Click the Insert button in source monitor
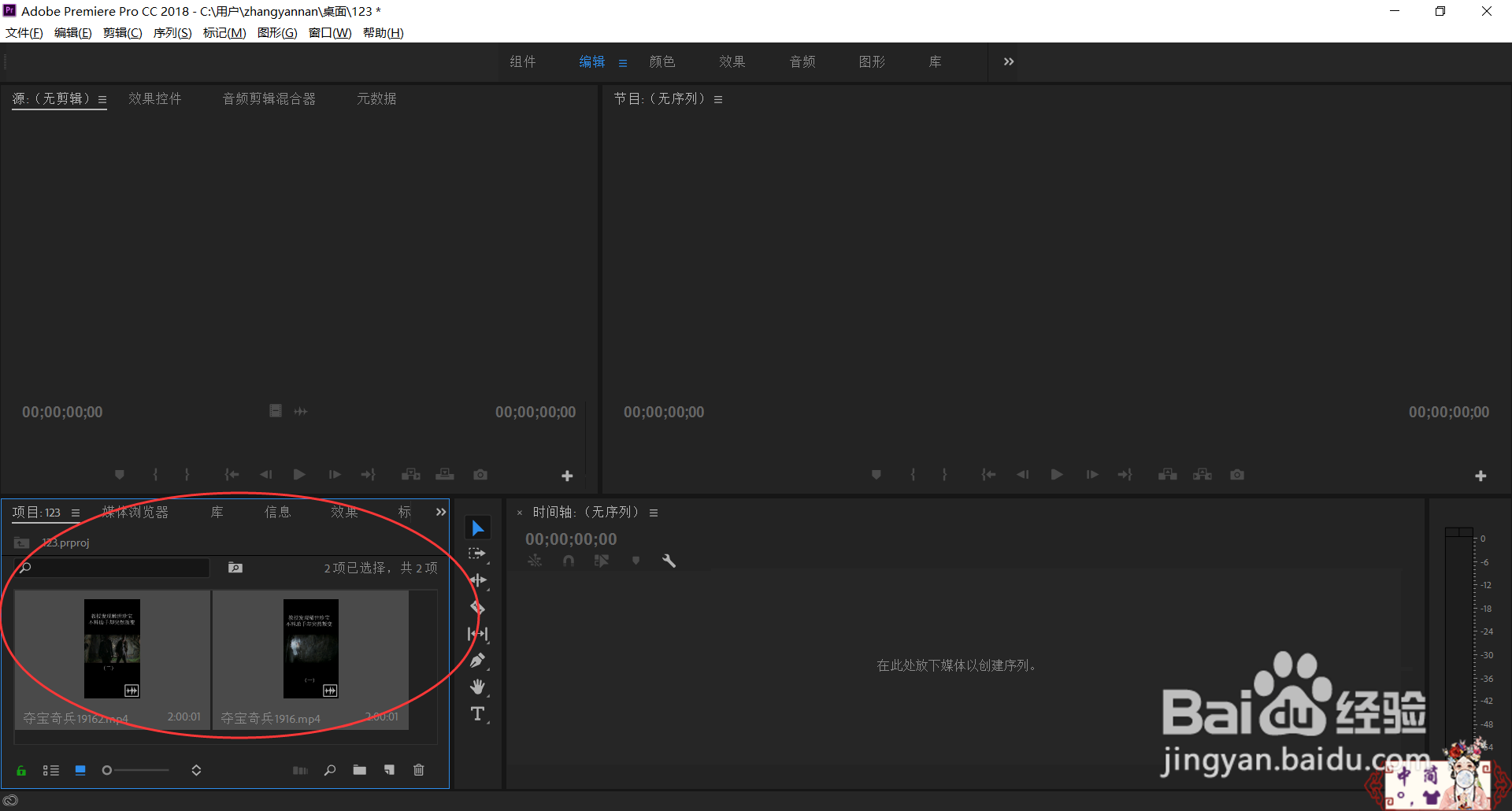The width and height of the screenshot is (1512, 811). click(411, 475)
